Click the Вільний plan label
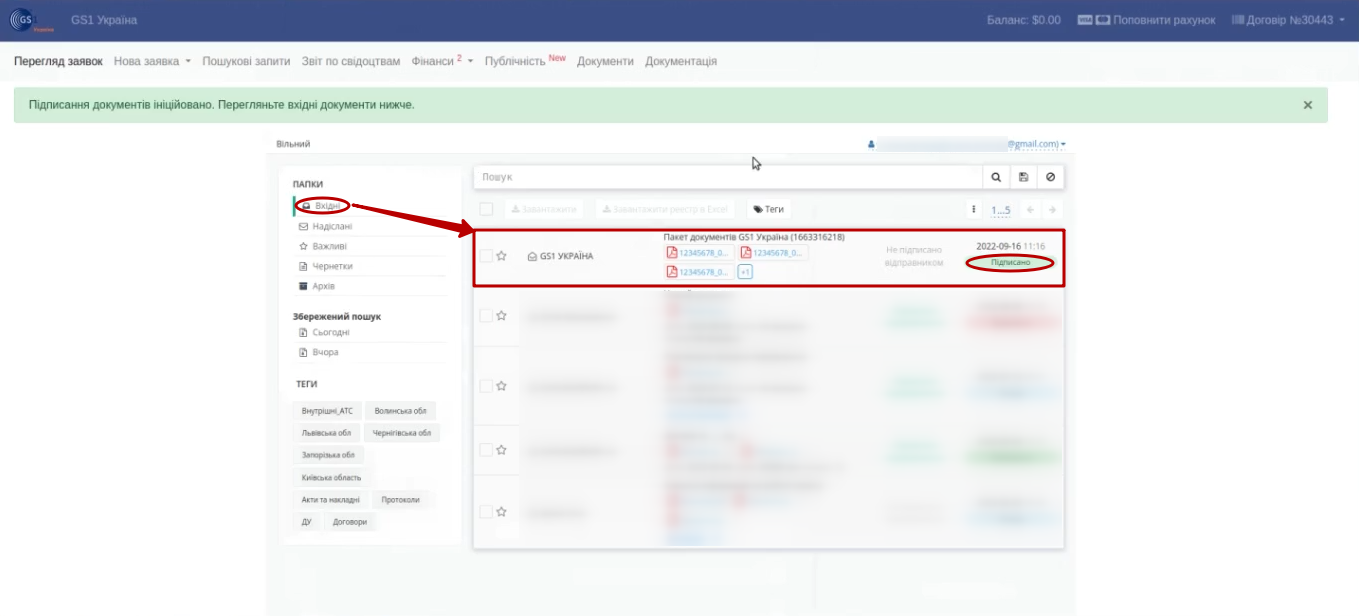The width and height of the screenshot is (1359, 616). tap(293, 144)
